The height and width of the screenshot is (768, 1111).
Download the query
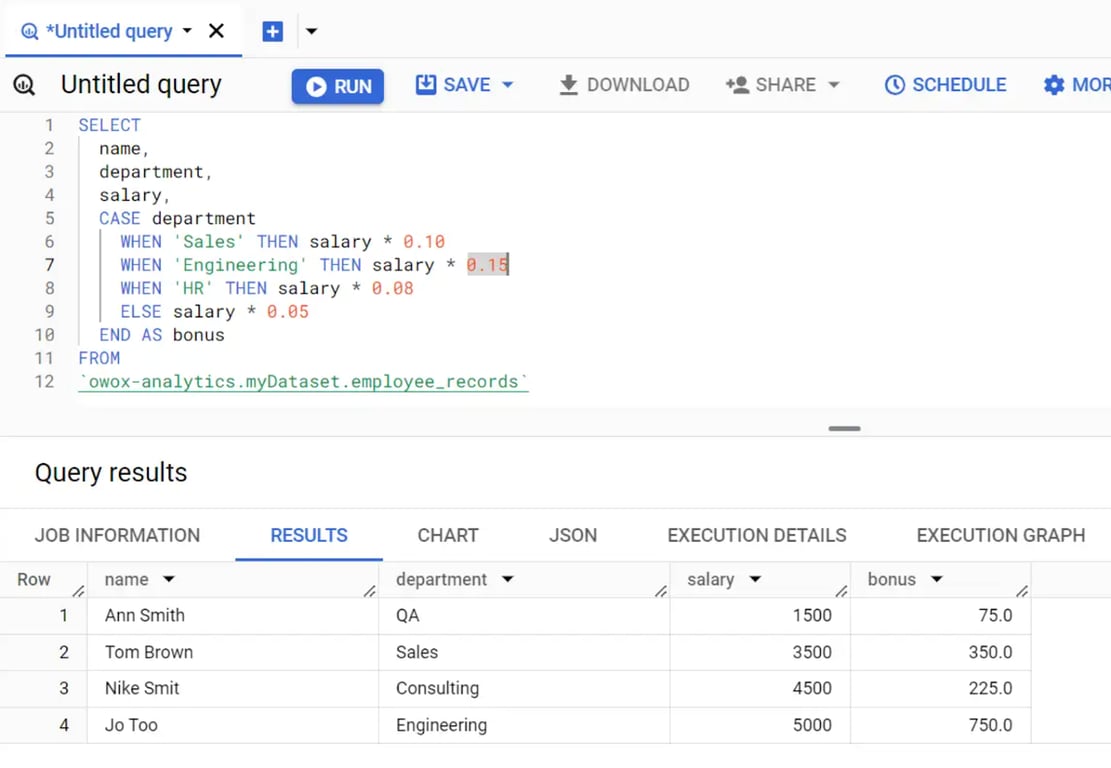(624, 85)
